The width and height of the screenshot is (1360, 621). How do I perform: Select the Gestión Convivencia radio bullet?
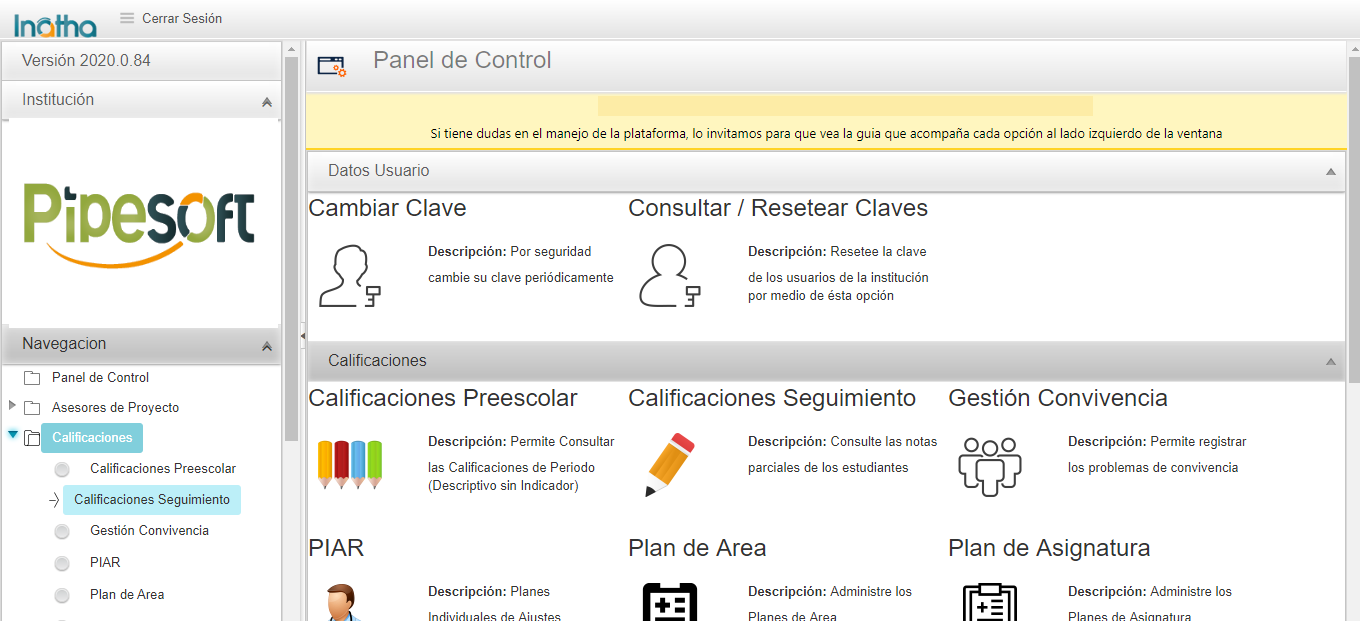tap(62, 532)
